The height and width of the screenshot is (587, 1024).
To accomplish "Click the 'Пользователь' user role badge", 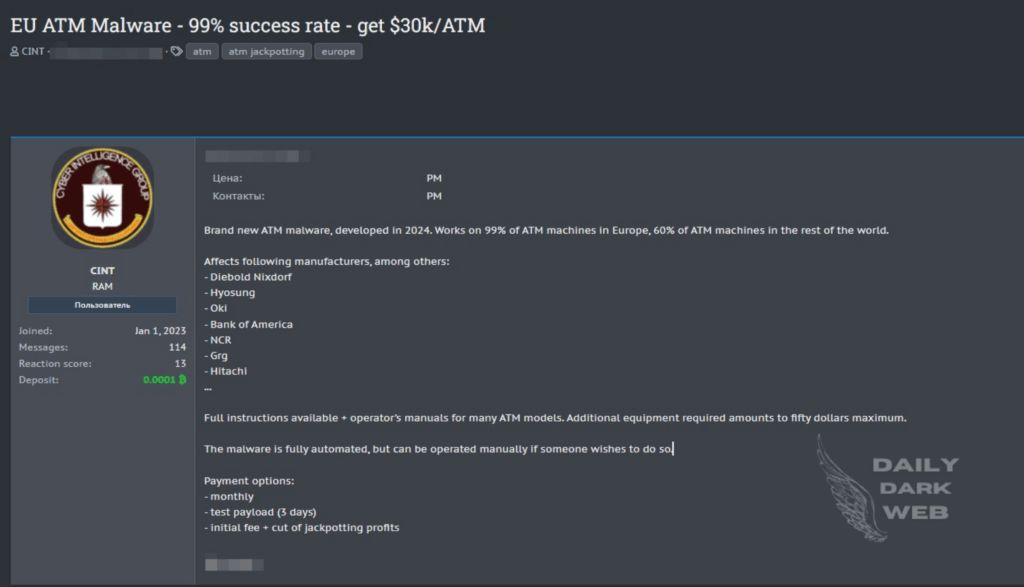I will 102,305.
